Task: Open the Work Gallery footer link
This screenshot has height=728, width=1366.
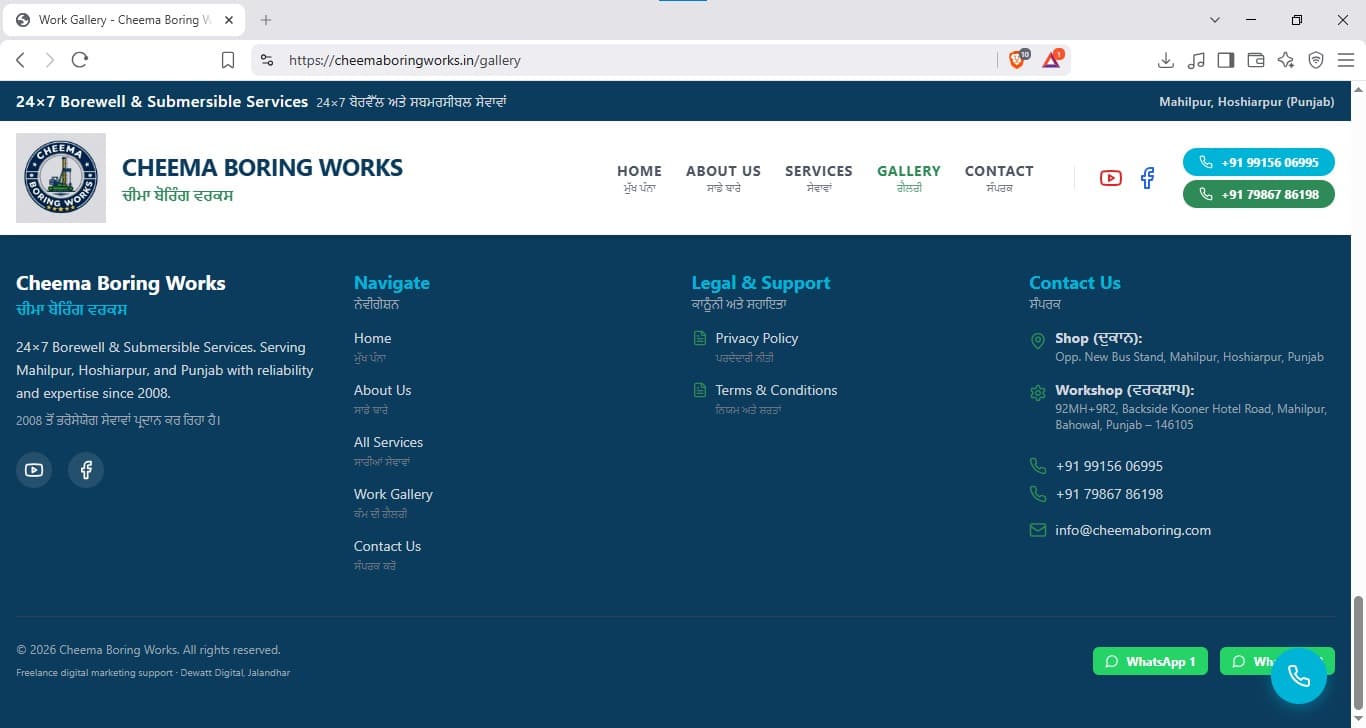Action: [x=393, y=494]
